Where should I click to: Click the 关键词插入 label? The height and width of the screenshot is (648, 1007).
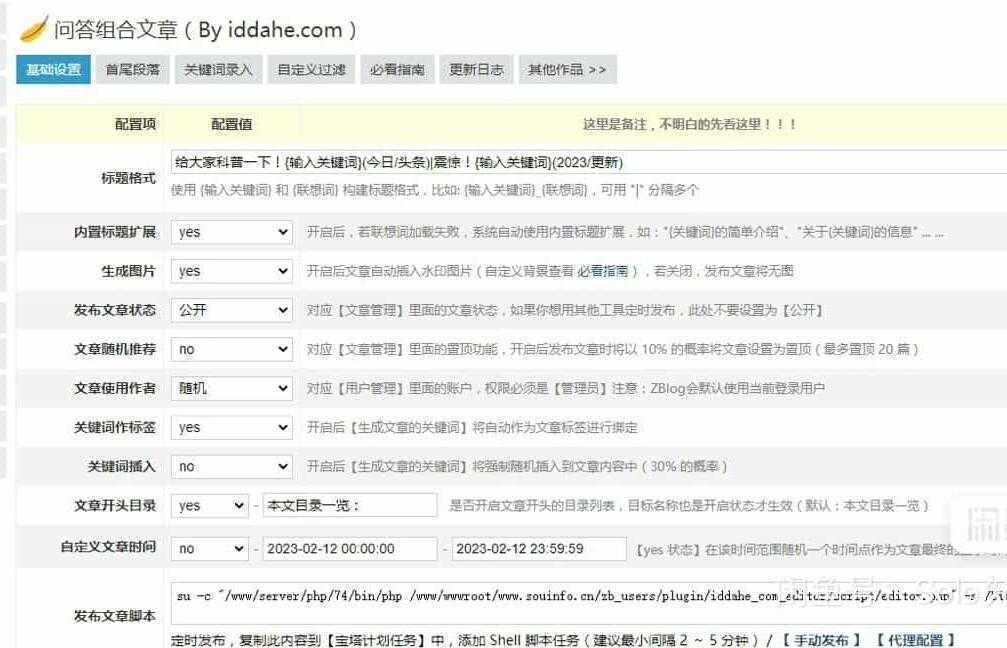[x=121, y=466]
